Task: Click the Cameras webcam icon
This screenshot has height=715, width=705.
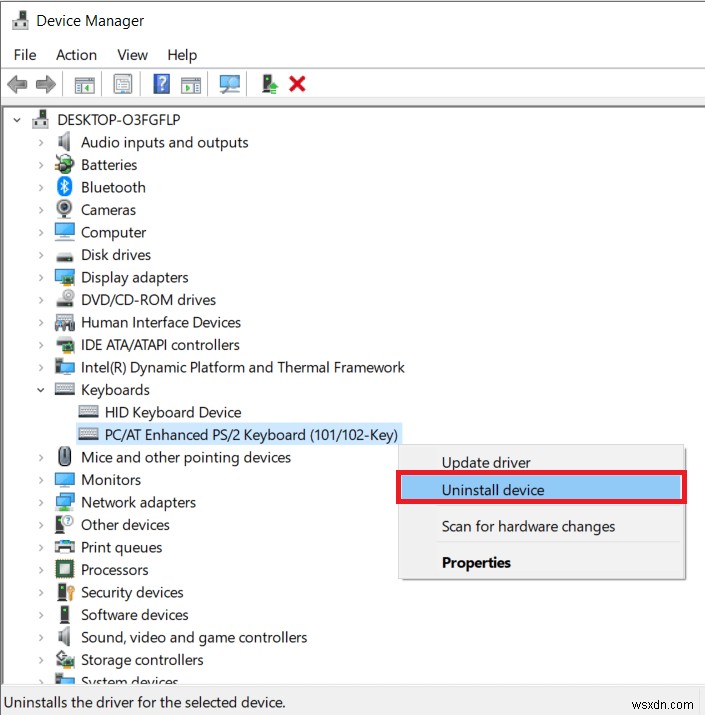Action: pos(64,209)
